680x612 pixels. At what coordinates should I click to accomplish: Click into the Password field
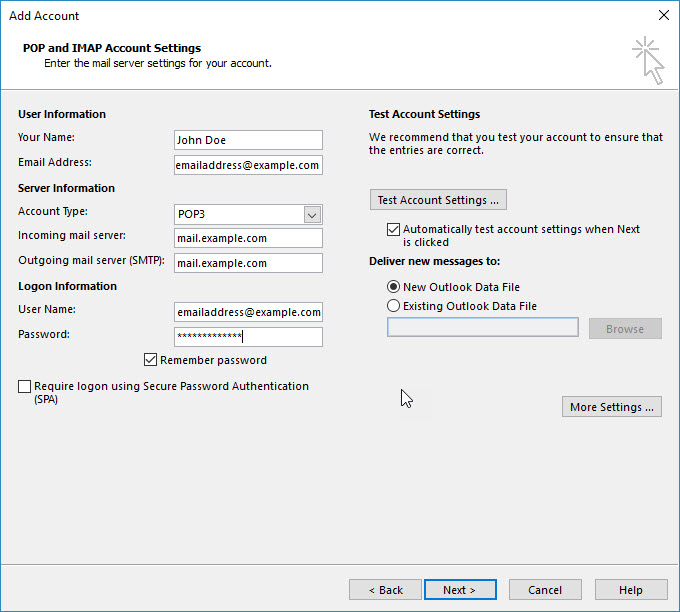pos(248,337)
